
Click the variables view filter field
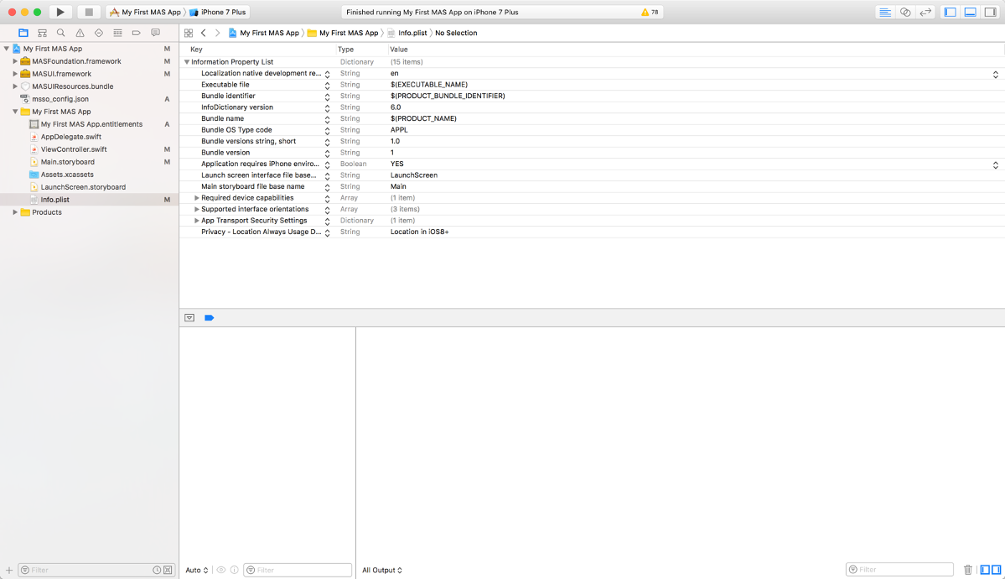pos(297,570)
